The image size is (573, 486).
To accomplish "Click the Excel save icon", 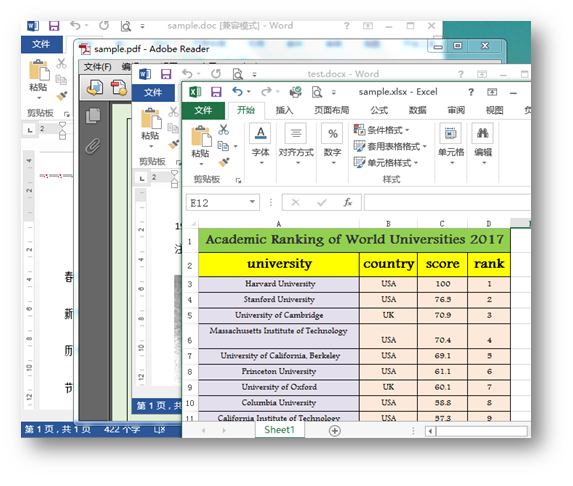I will (216, 92).
